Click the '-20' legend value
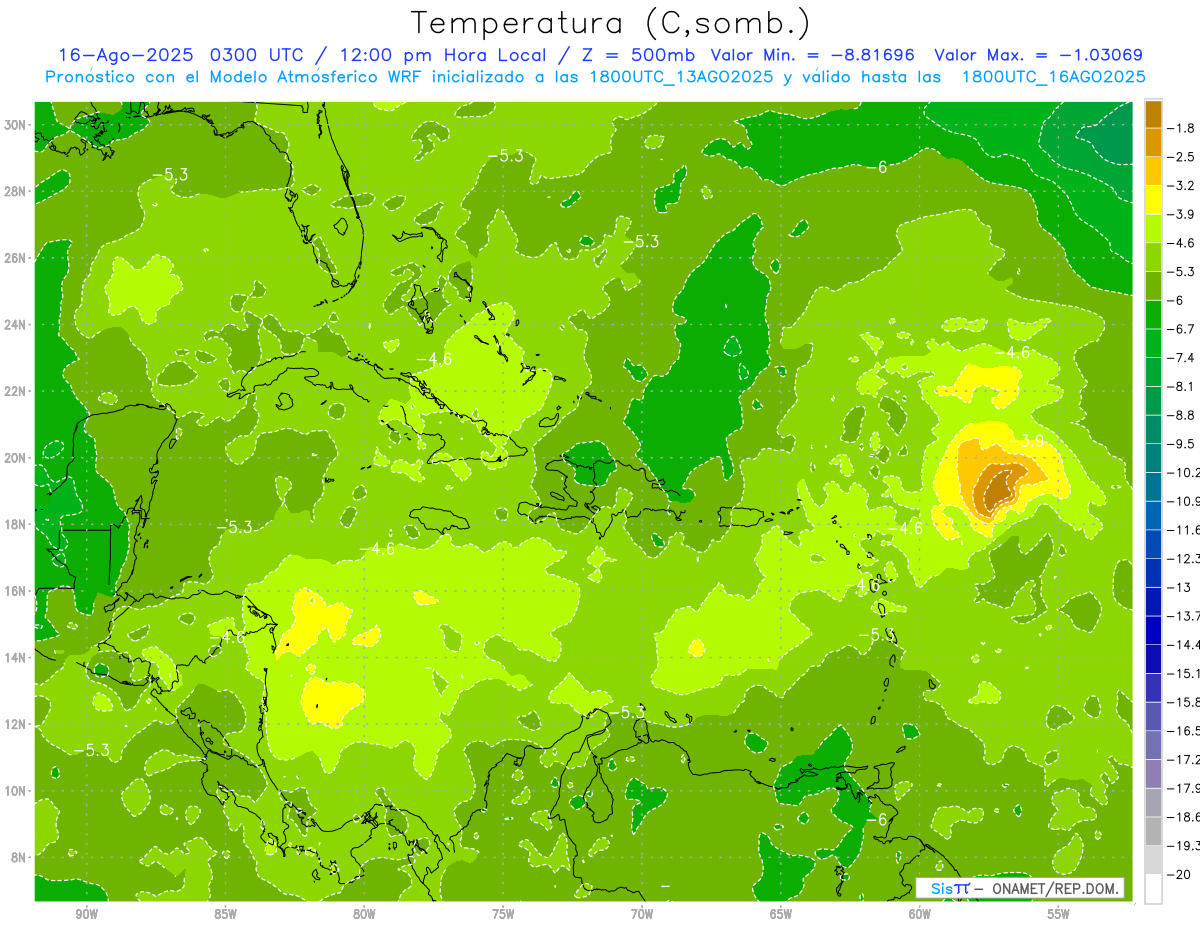Image resolution: width=1200 pixels, height=927 pixels. 1180,875
